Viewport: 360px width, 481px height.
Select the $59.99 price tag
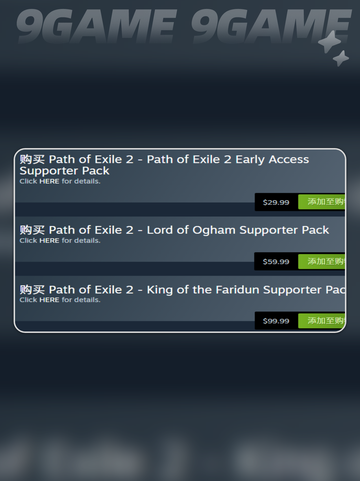276,261
